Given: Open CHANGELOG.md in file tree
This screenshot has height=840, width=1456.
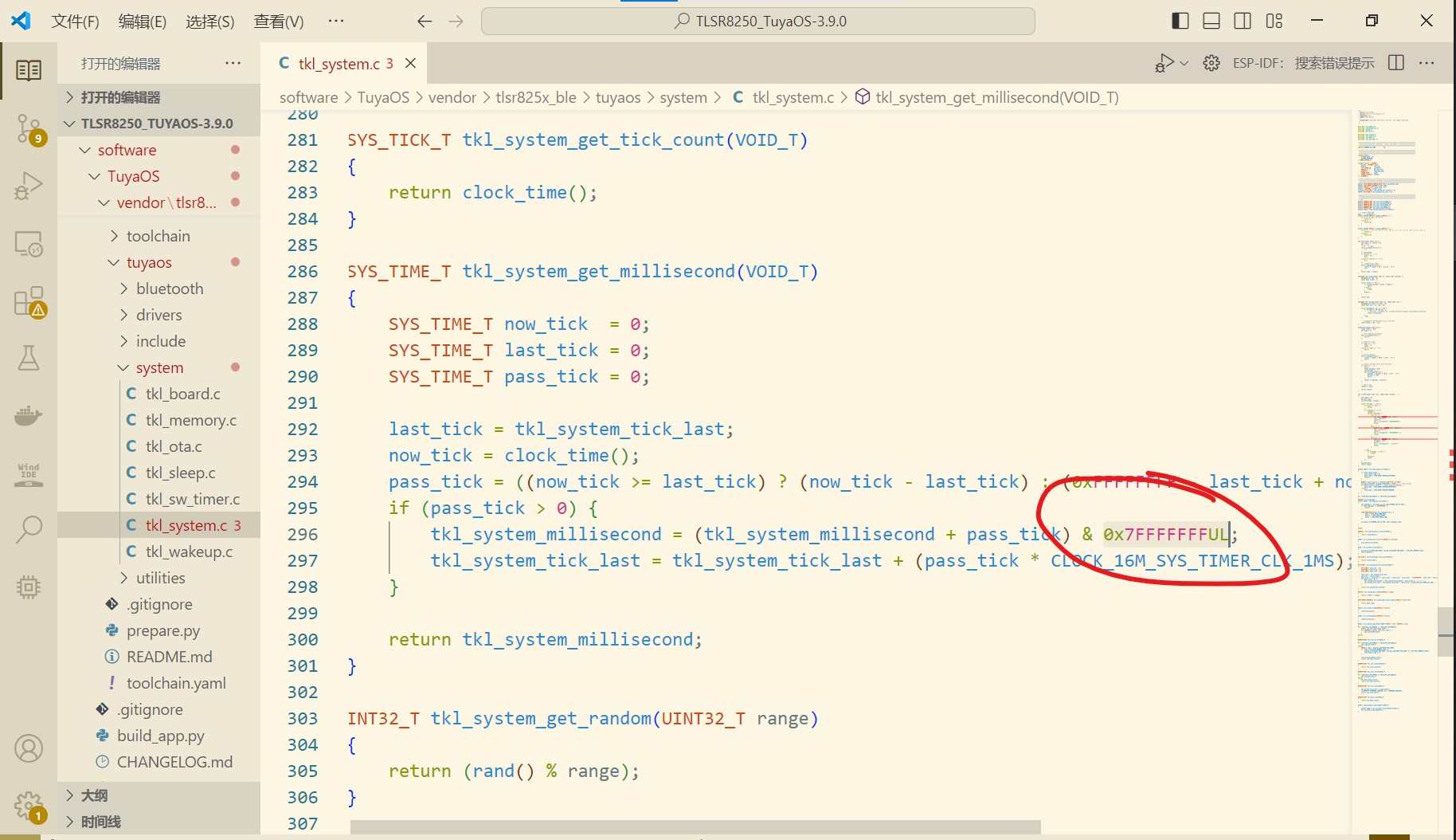Looking at the screenshot, I should pyautogui.click(x=159, y=762).
